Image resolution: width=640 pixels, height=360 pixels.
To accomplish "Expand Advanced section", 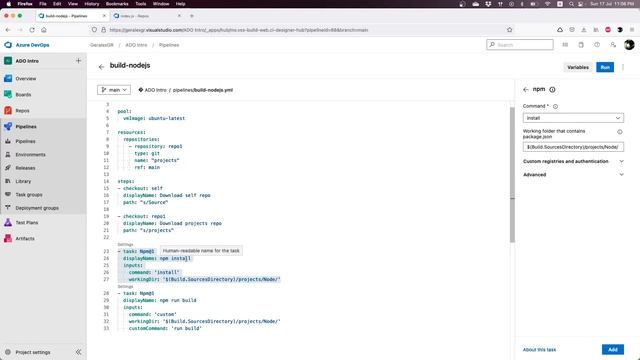I will click(573, 175).
